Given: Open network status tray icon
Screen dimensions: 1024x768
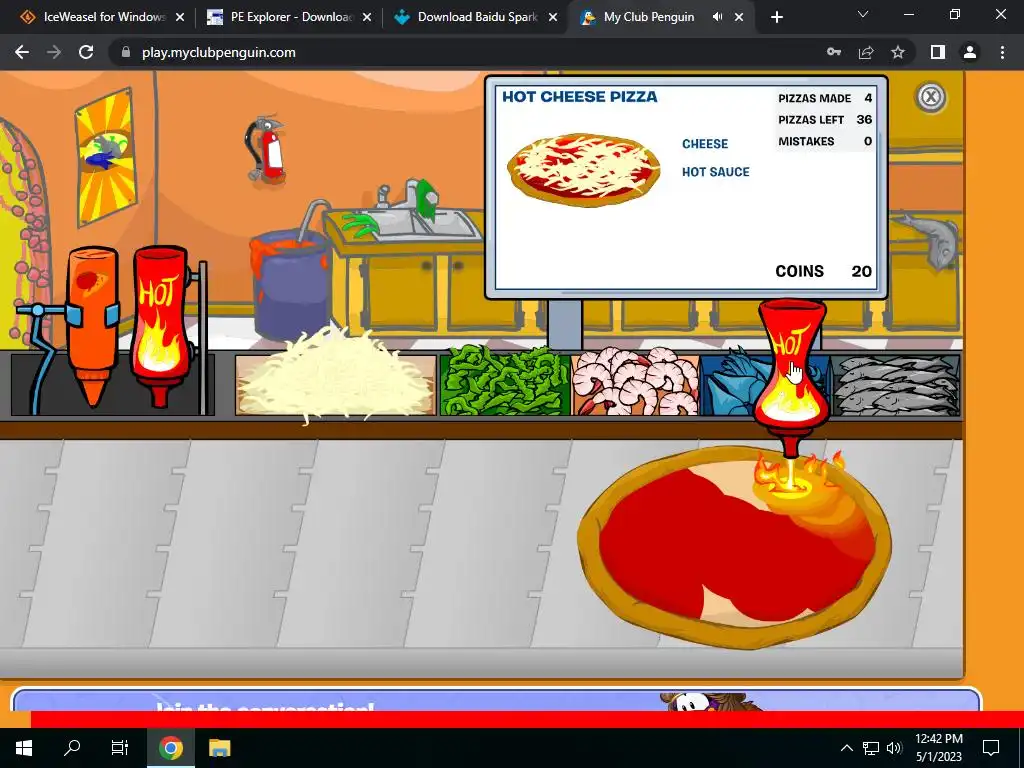Looking at the screenshot, I should (x=871, y=748).
